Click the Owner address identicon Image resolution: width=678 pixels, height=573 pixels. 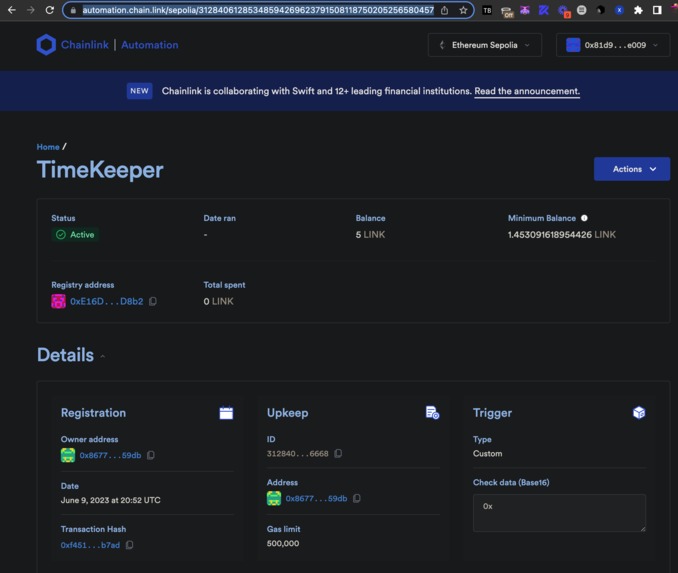click(x=68, y=455)
